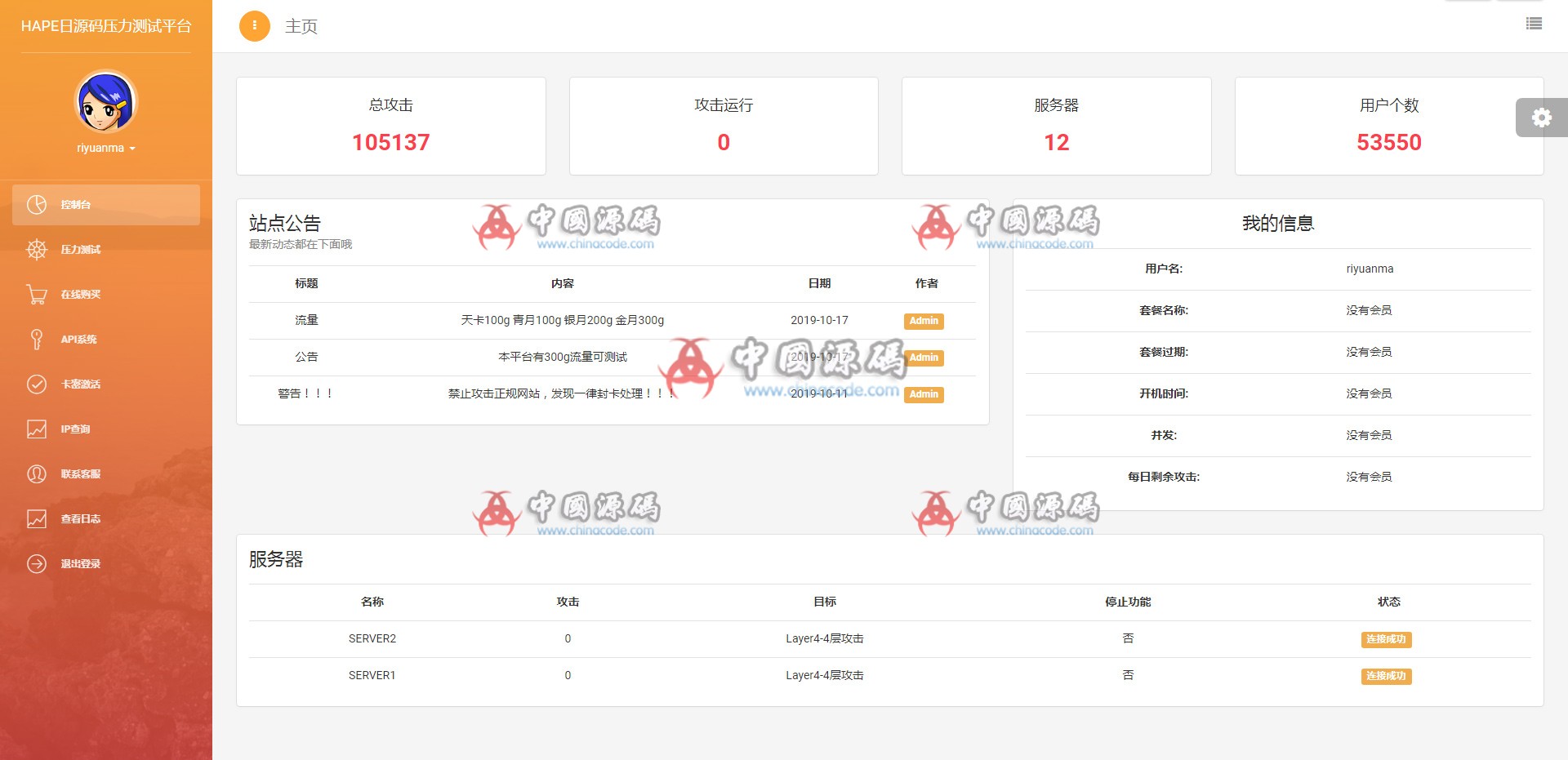The image size is (1568, 760).
Task: Select the 压力测试 menu label
Action: coord(80,250)
